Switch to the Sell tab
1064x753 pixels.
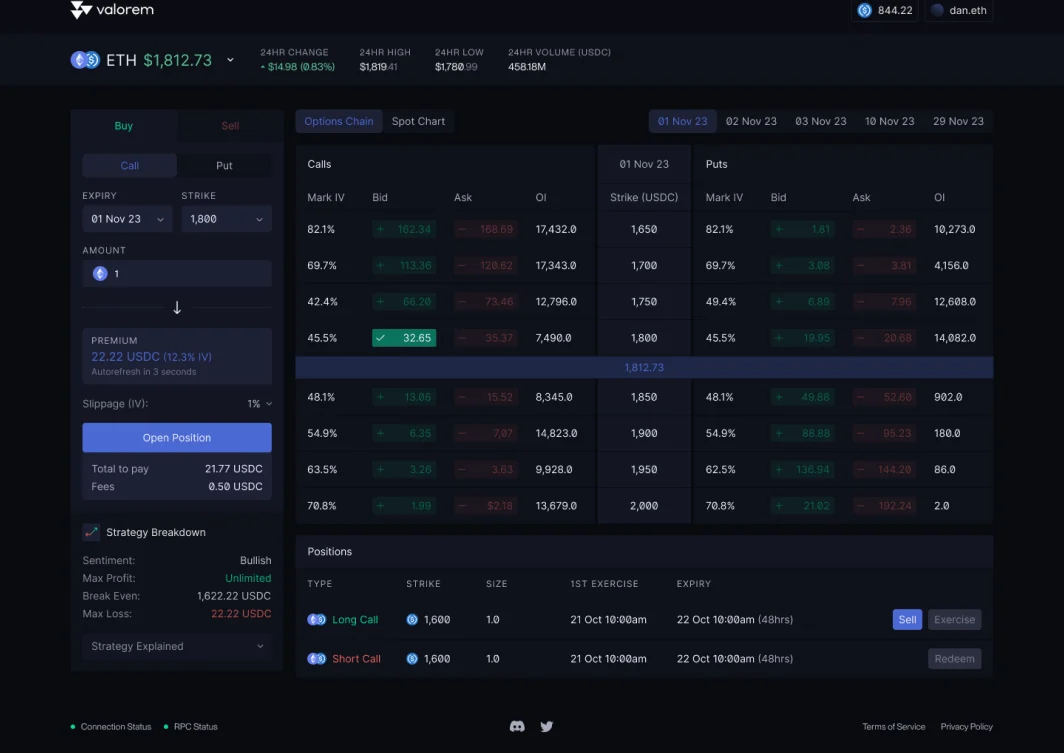click(230, 126)
